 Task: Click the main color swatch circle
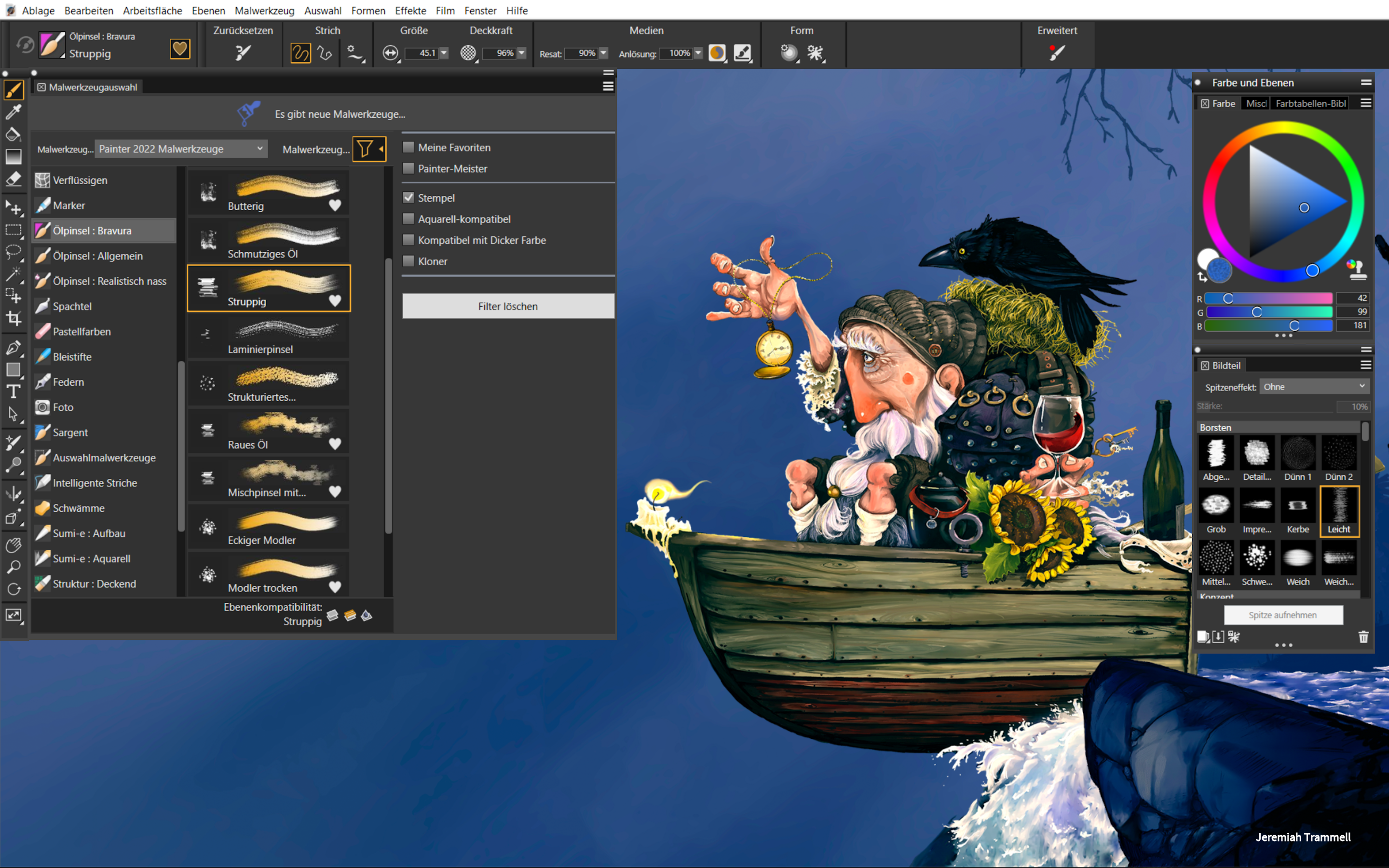1219,271
